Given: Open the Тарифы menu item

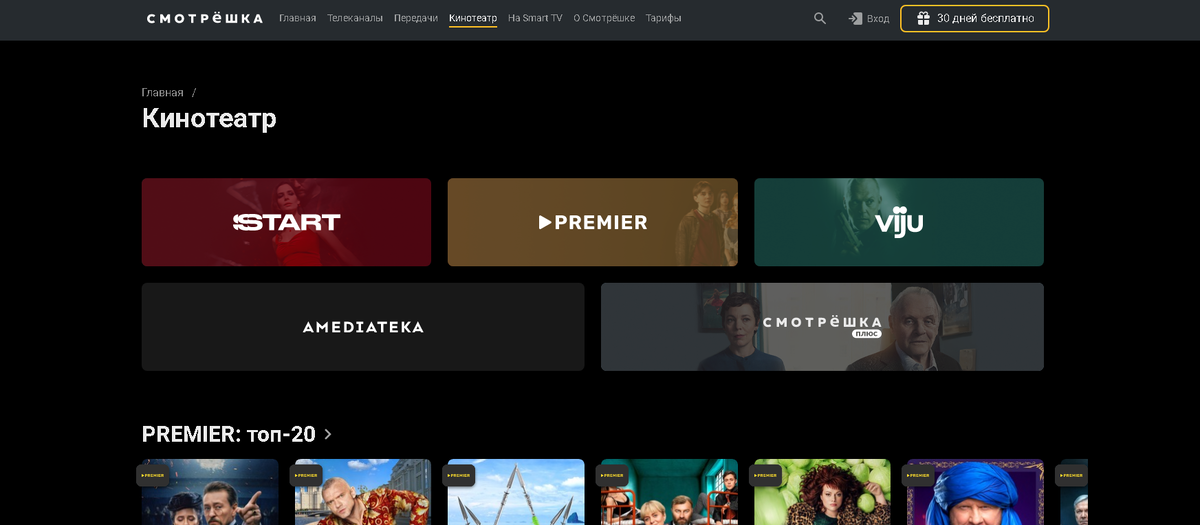Looking at the screenshot, I should [663, 18].
